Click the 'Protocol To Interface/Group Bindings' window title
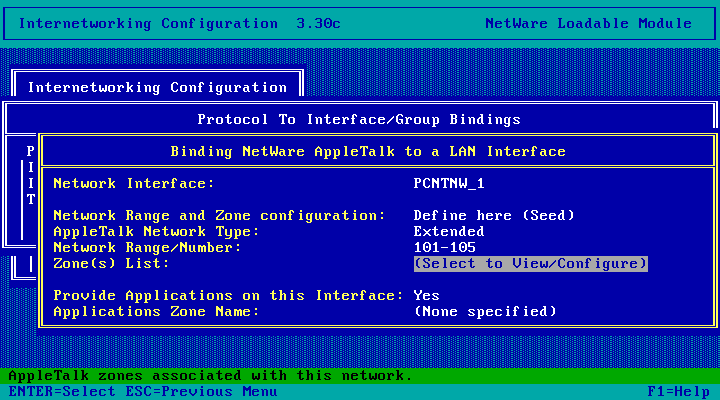The height and width of the screenshot is (400, 720). click(x=359, y=119)
